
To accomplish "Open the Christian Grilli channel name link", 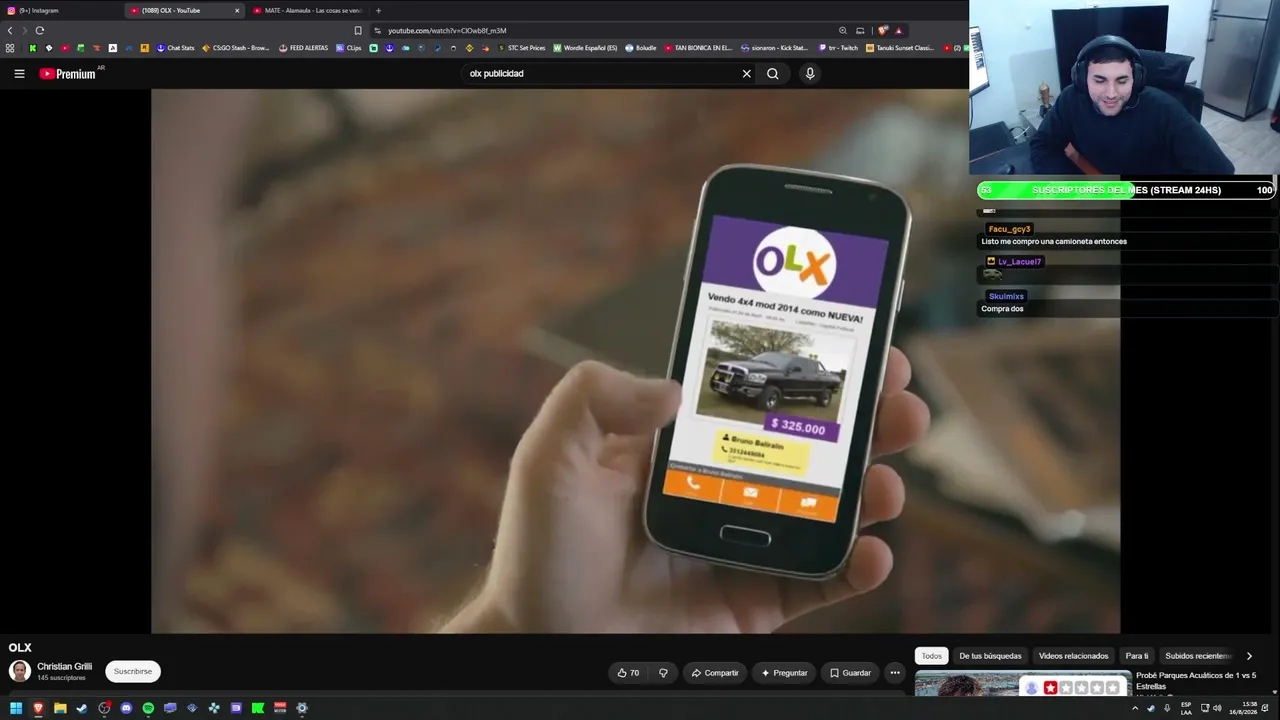I will [64, 666].
